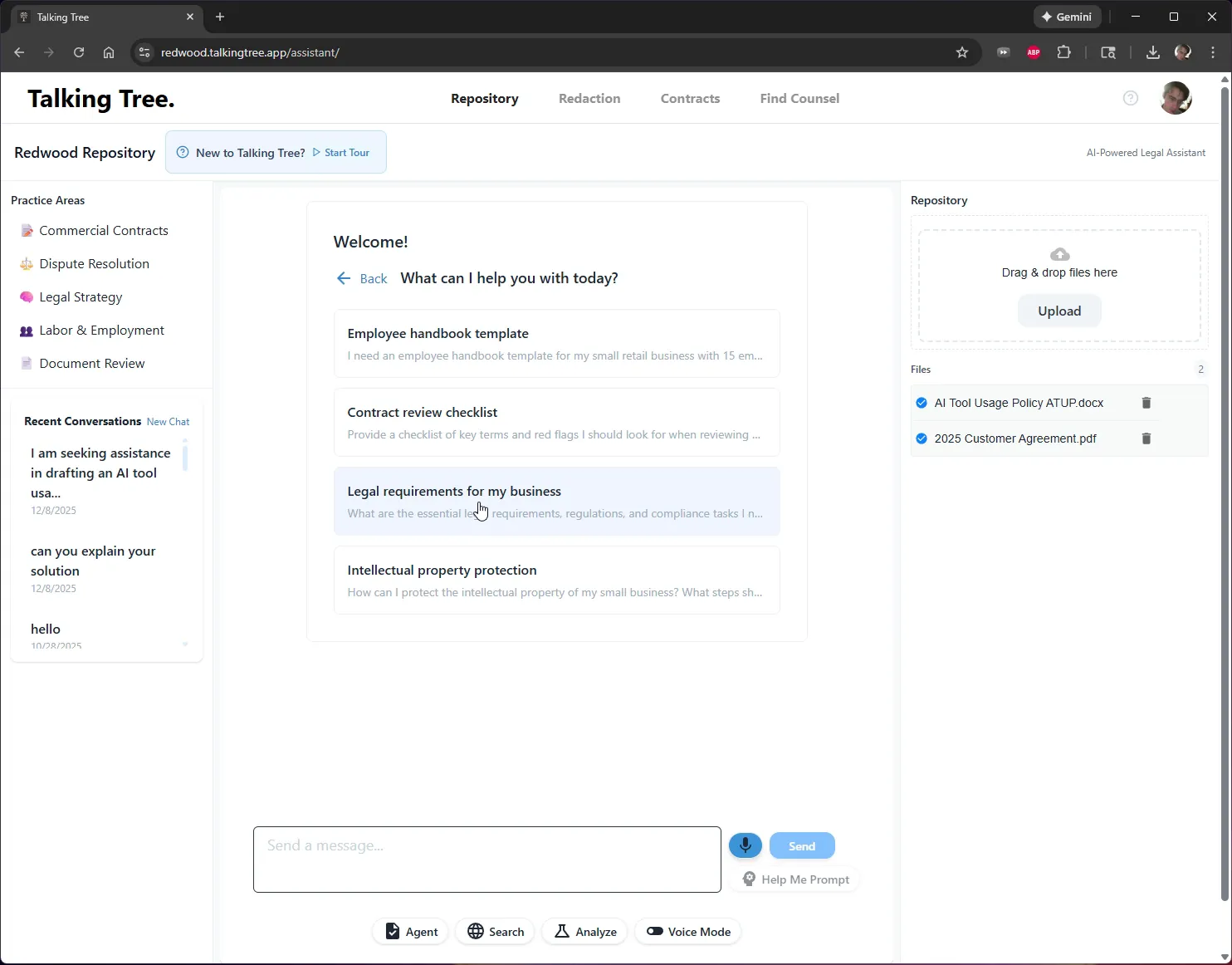
Task: Click the Search mode button
Action: point(496,932)
